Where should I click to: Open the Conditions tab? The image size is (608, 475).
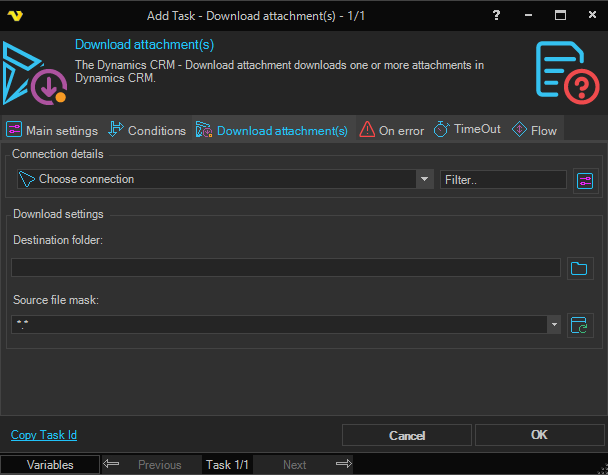146,130
